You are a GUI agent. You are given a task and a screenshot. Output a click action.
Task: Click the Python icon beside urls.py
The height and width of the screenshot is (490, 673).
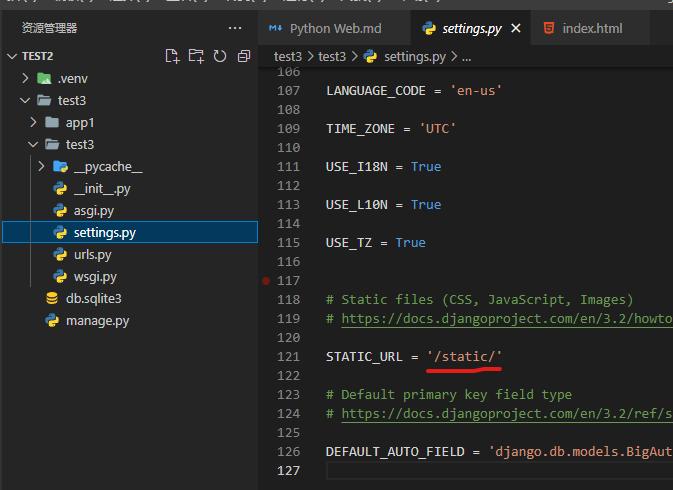[60, 254]
